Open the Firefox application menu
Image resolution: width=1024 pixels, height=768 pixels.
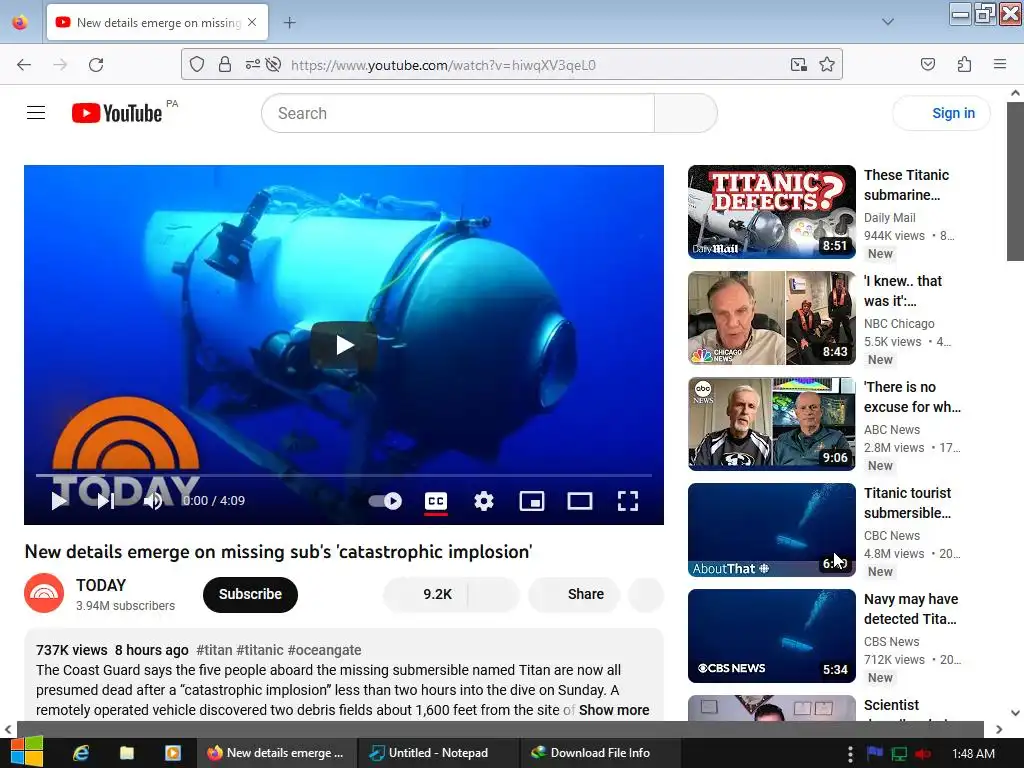(x=1000, y=64)
